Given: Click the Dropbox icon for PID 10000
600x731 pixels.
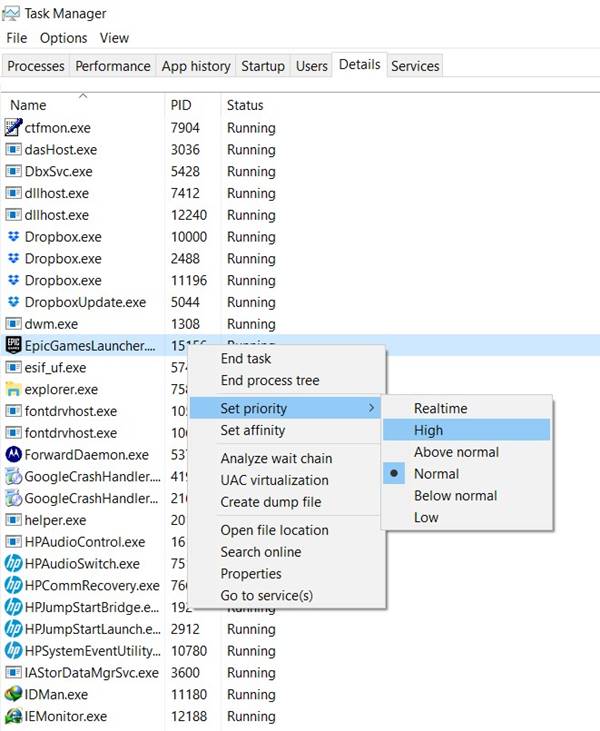Looking at the screenshot, I should [x=14, y=236].
